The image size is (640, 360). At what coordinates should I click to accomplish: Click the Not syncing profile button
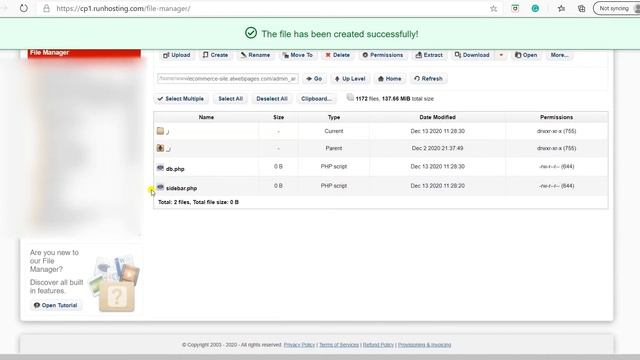click(616, 8)
